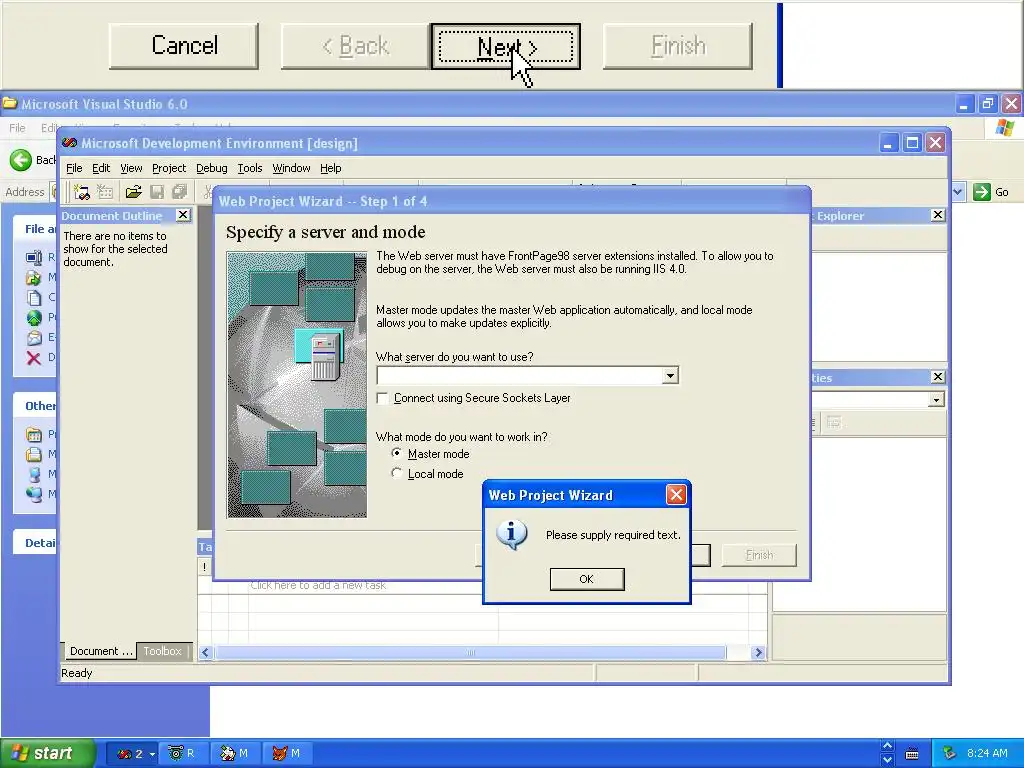1024x768 pixels.
Task: Click the task list scroll right arrow
Action: coord(758,652)
